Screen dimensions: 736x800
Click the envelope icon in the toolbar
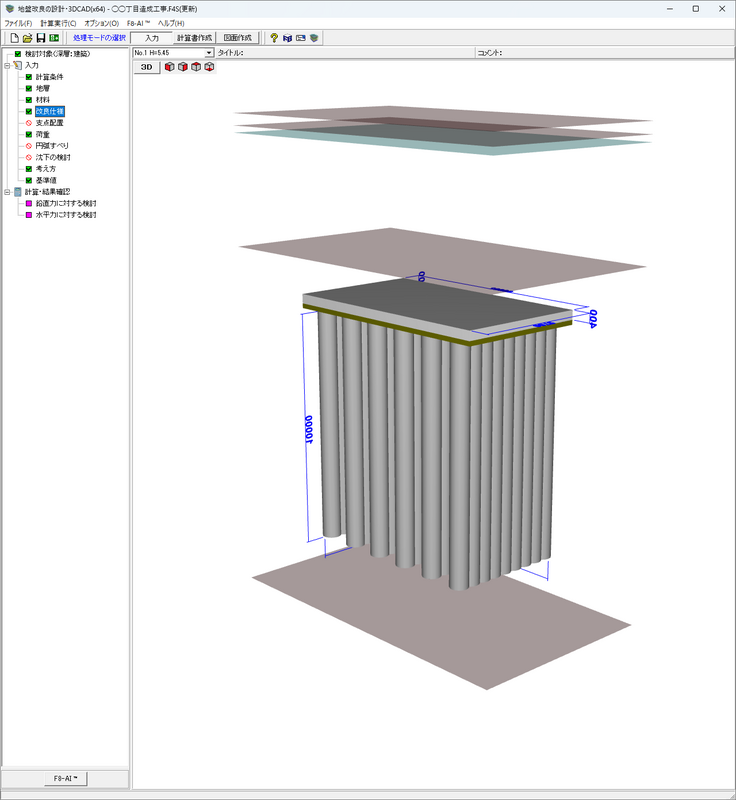300,38
